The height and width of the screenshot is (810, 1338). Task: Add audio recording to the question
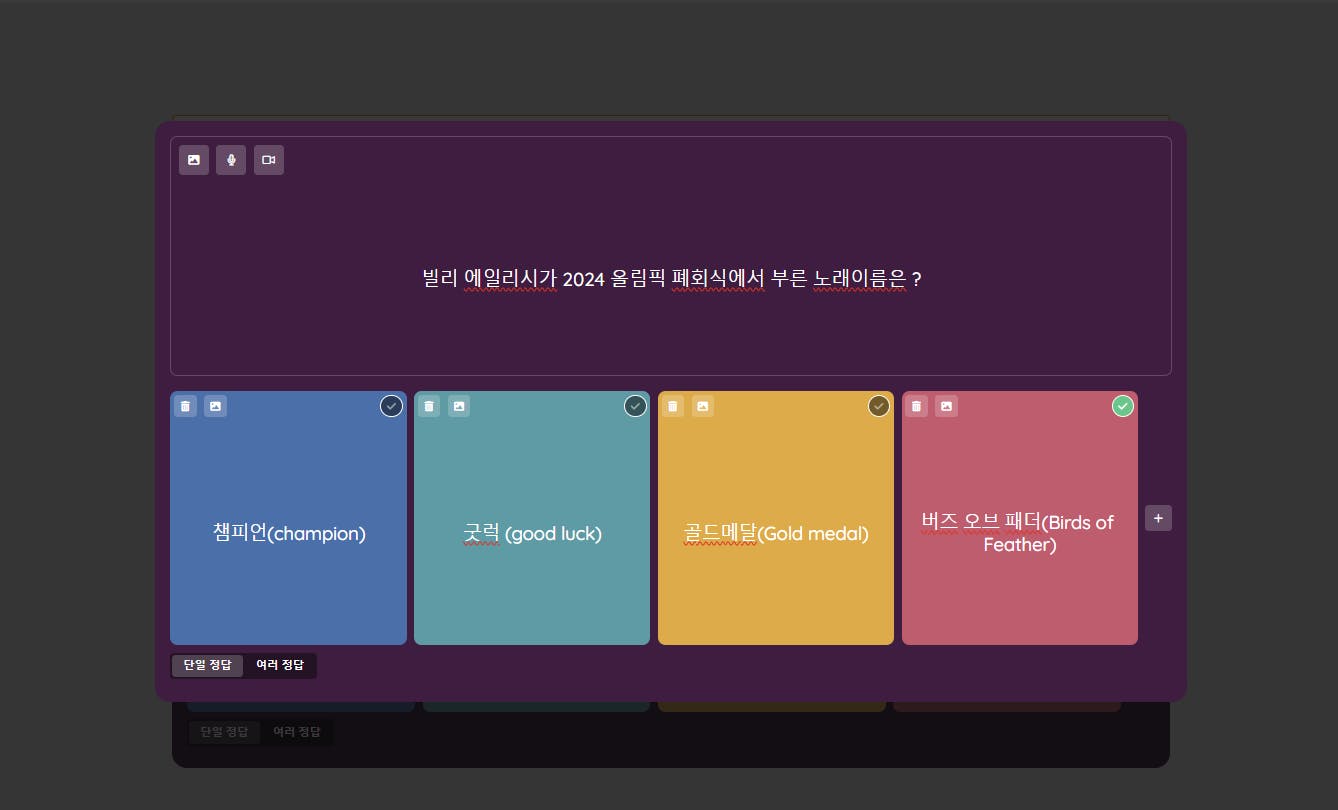[231, 160]
